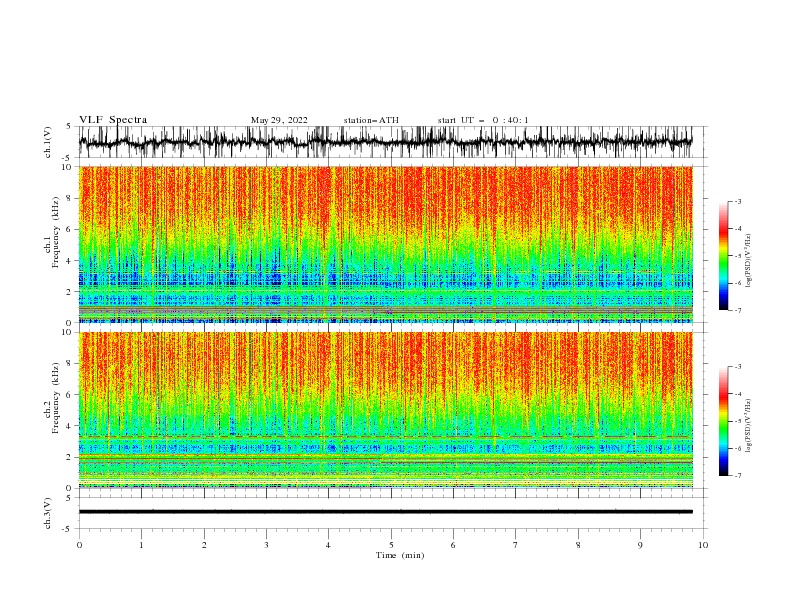Click the lower PSD color scale bar
The width and height of the screenshot is (792, 612).
tap(724, 421)
